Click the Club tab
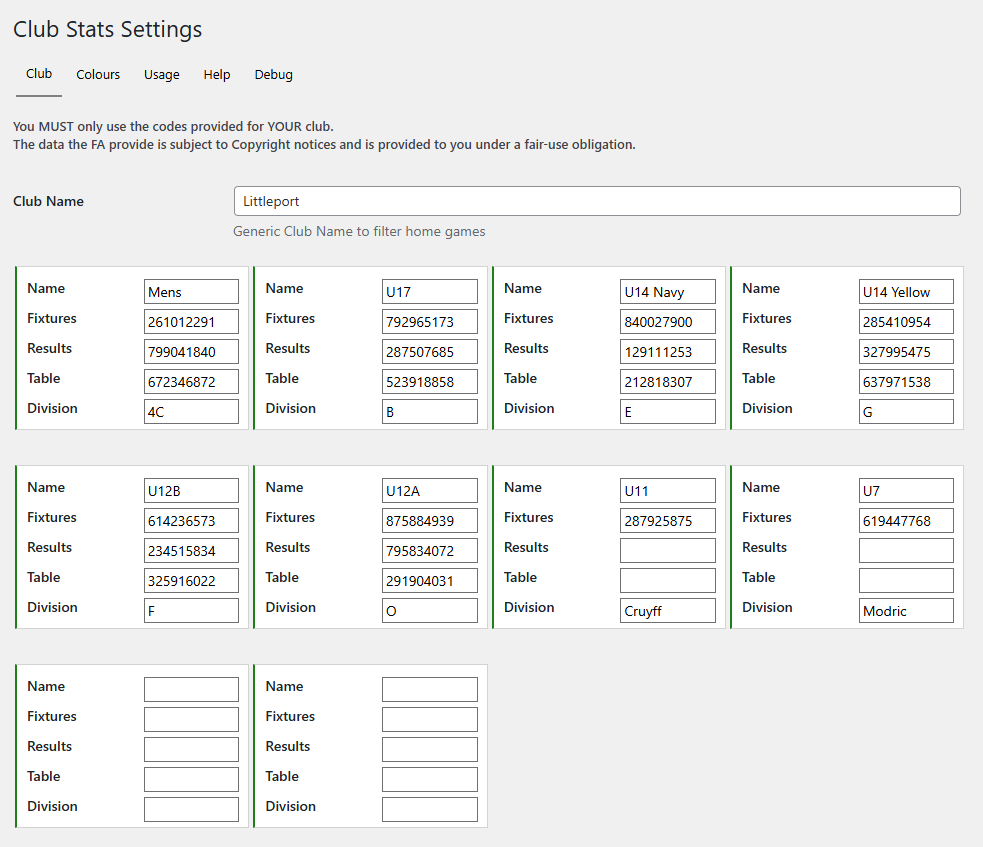This screenshot has height=847, width=983. point(39,74)
